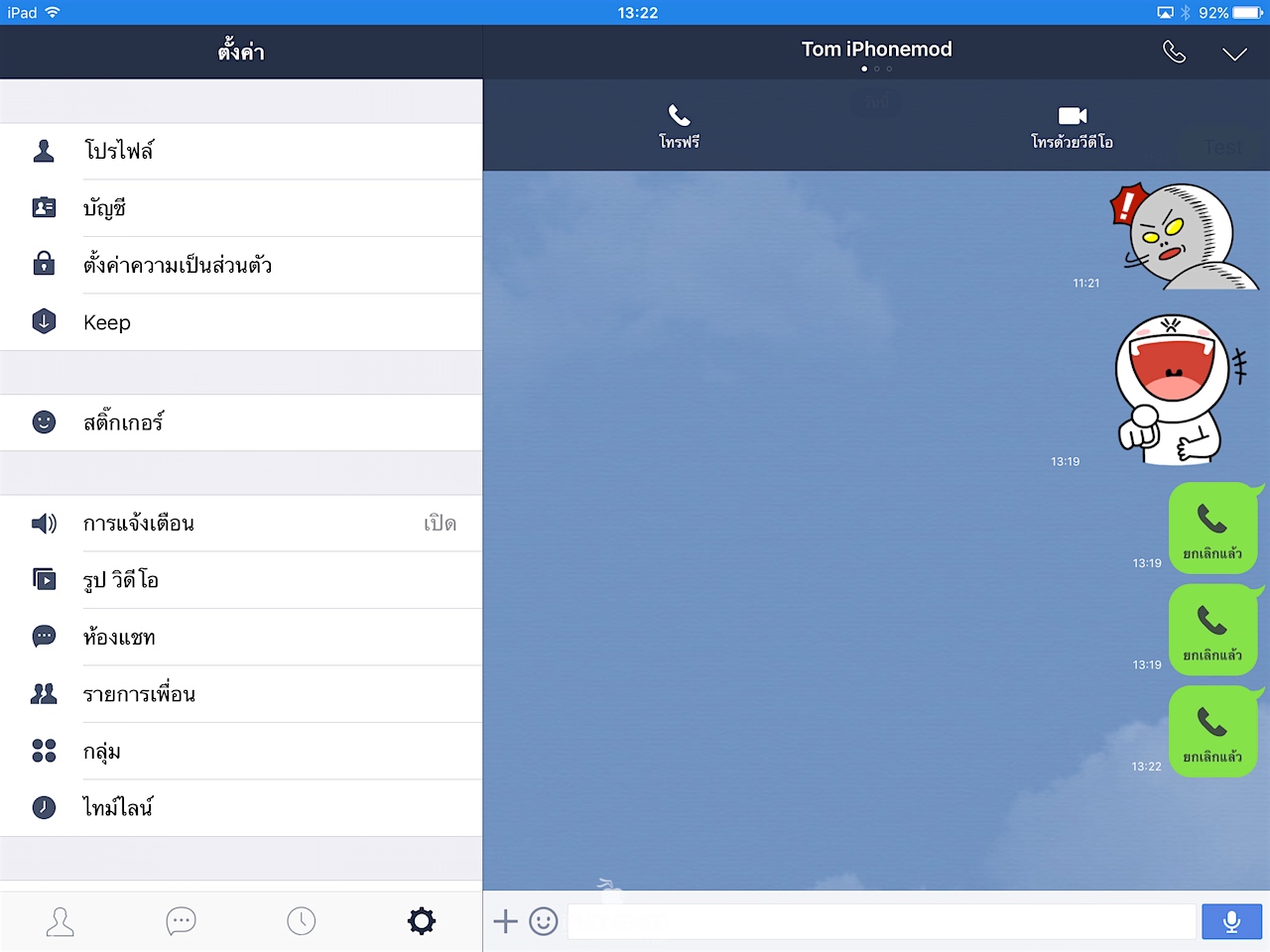Screen dimensions: 1270x952
Task: Open ห้องแชท (Chat room) settings
Action: pyautogui.click(x=241, y=638)
